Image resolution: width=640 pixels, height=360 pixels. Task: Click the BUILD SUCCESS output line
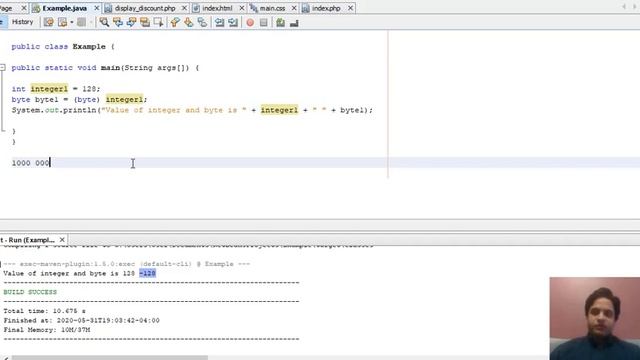pyautogui.click(x=30, y=292)
